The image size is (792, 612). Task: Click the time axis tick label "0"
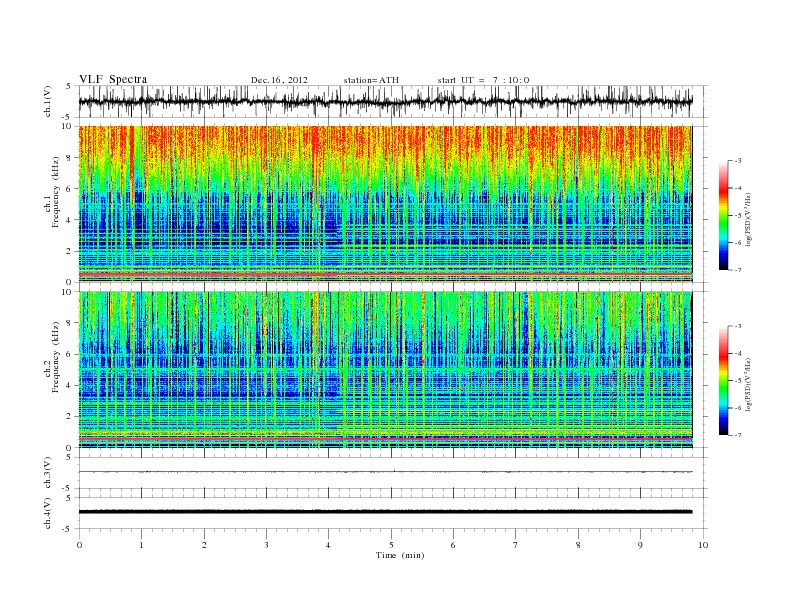coord(79,545)
